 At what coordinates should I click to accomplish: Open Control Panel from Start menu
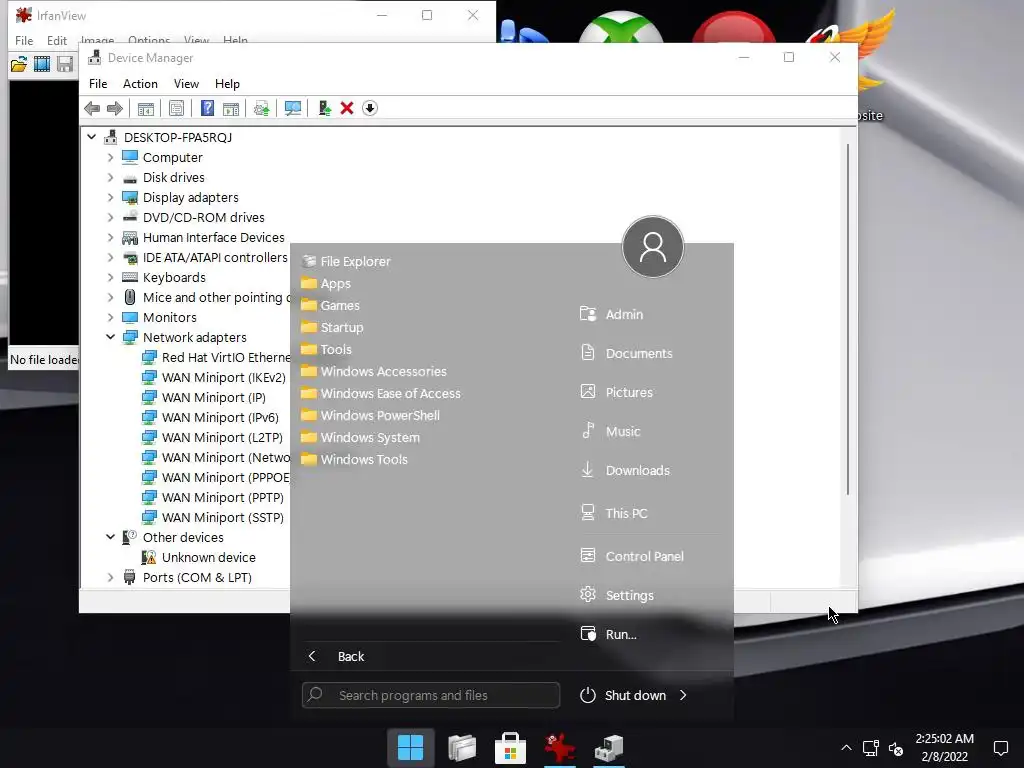[647, 556]
